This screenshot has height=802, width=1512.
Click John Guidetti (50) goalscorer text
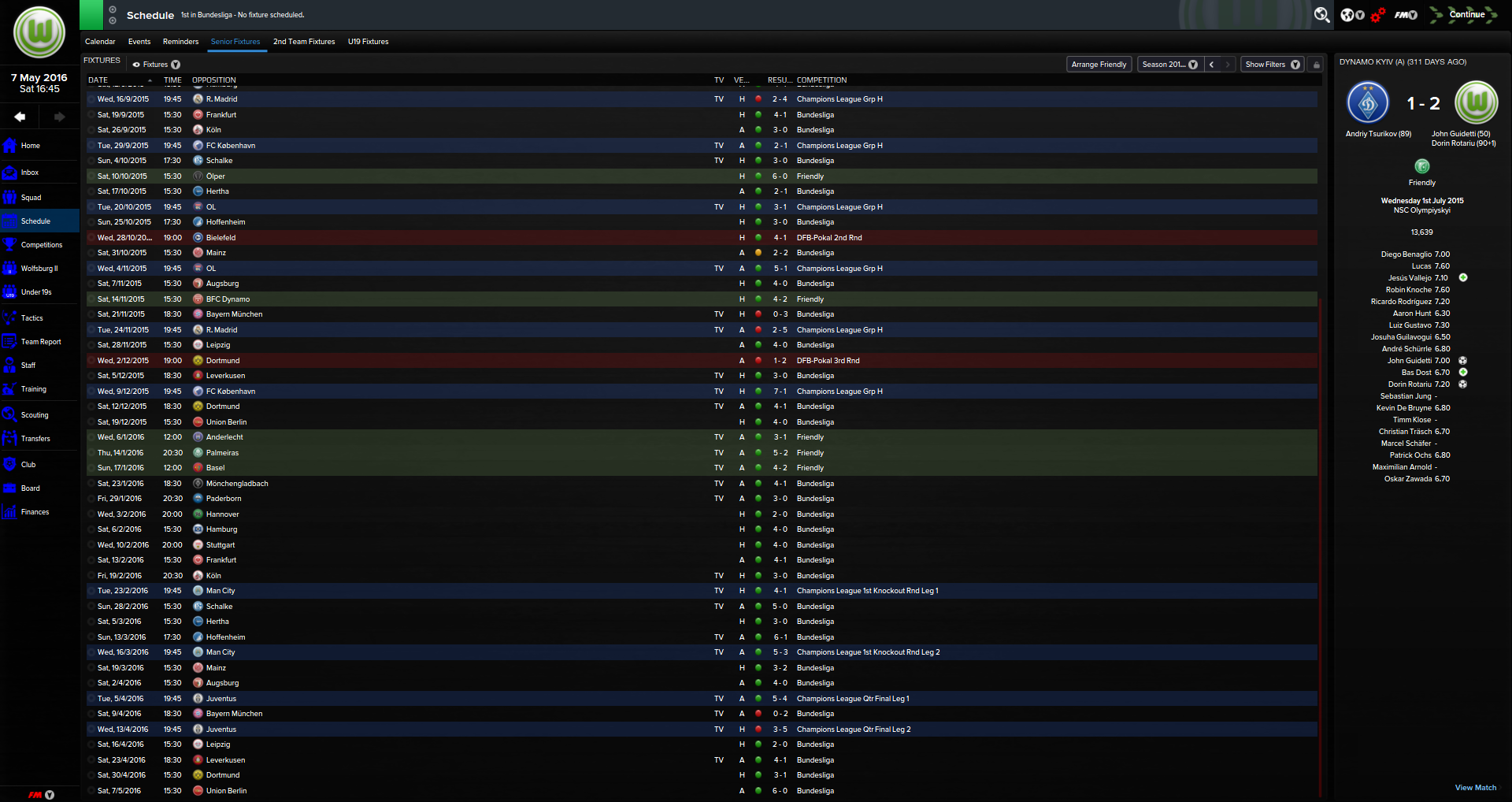[x=1461, y=134]
